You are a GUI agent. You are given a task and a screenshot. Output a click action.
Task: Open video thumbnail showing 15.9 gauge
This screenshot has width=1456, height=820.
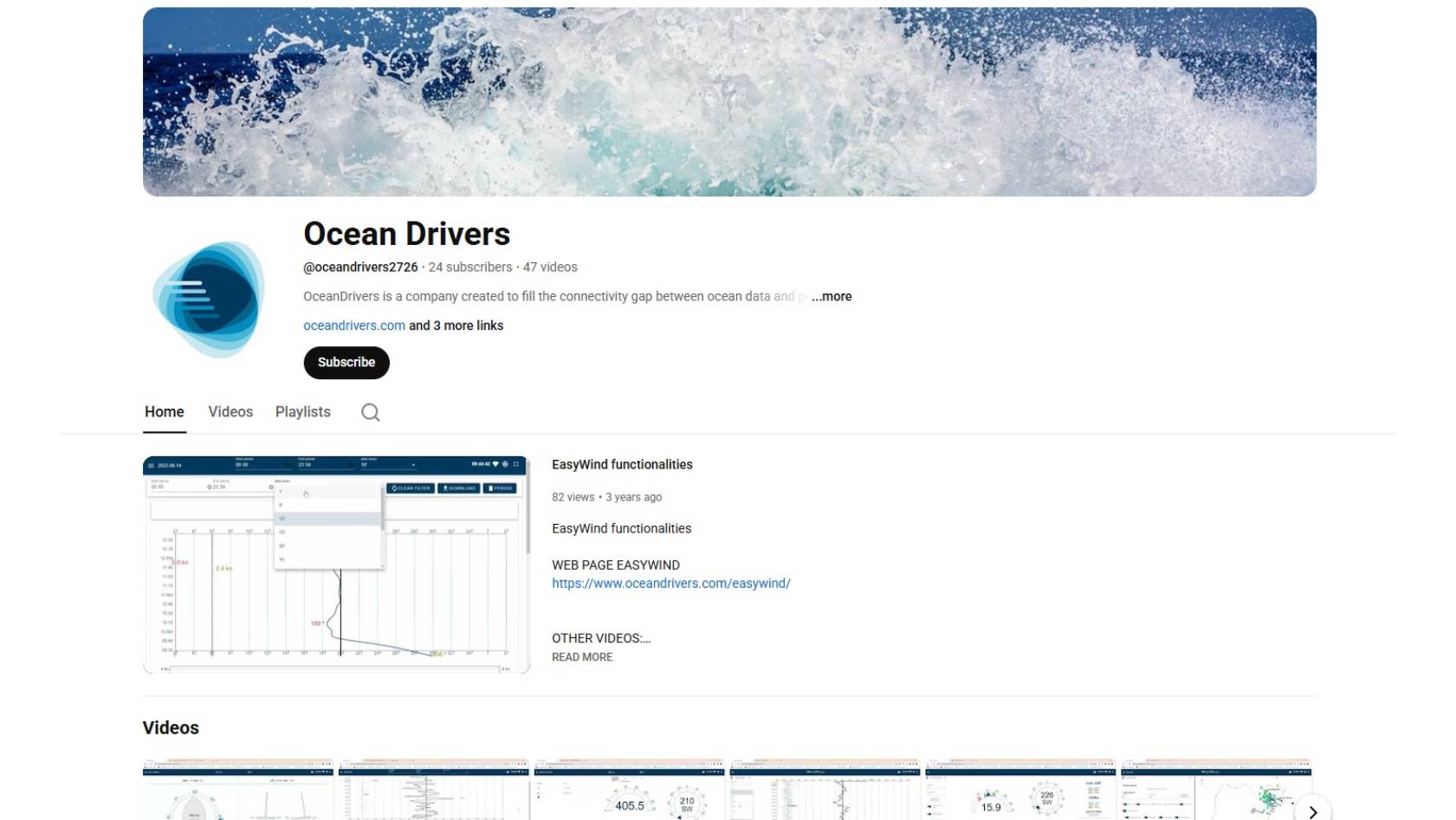(x=1019, y=791)
